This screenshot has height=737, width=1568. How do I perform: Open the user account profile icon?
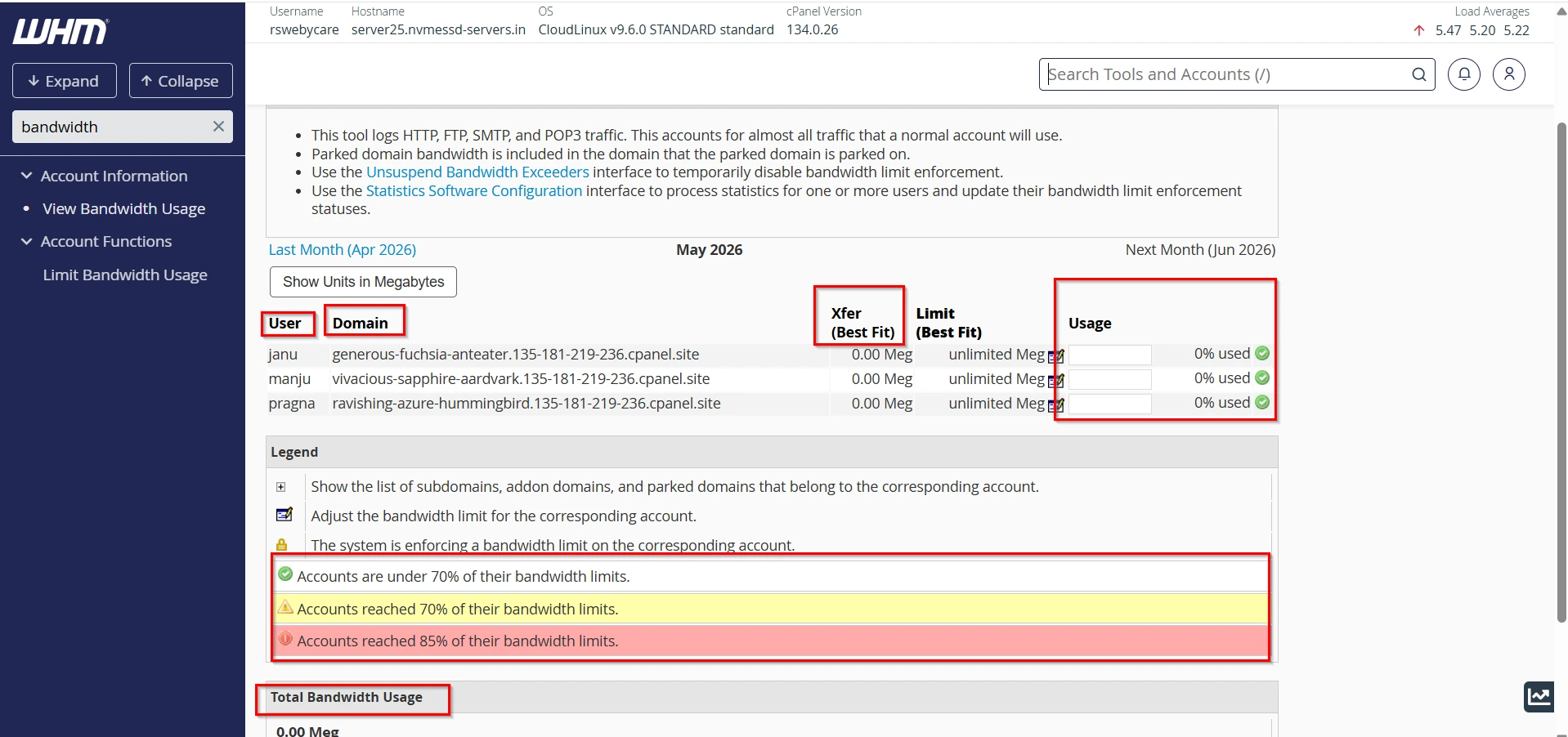[1508, 74]
